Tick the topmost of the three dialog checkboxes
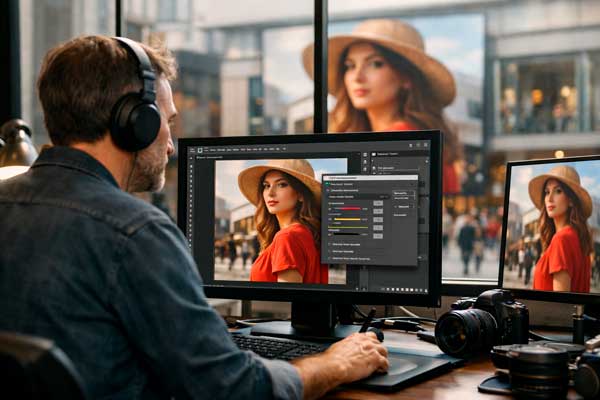Screen dimensions: 600x400 329,244
